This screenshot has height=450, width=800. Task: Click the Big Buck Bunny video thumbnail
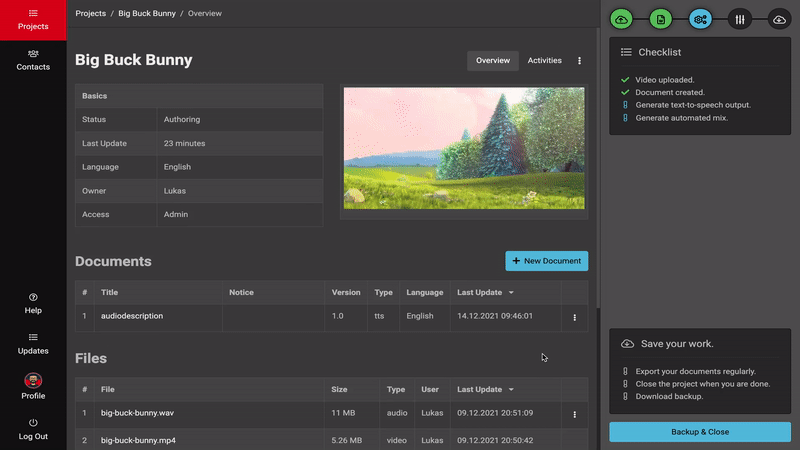464,148
